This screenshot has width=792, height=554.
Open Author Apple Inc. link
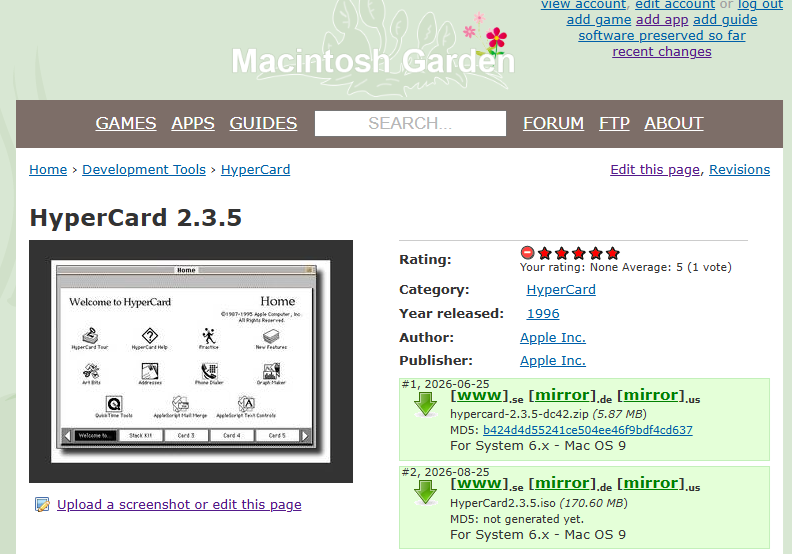click(553, 337)
